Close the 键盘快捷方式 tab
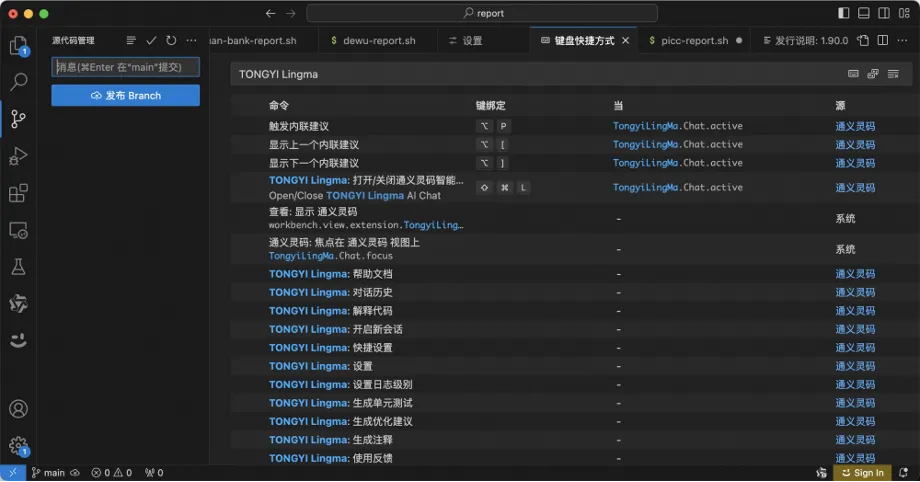The width and height of the screenshot is (920, 482). [x=625, y=41]
